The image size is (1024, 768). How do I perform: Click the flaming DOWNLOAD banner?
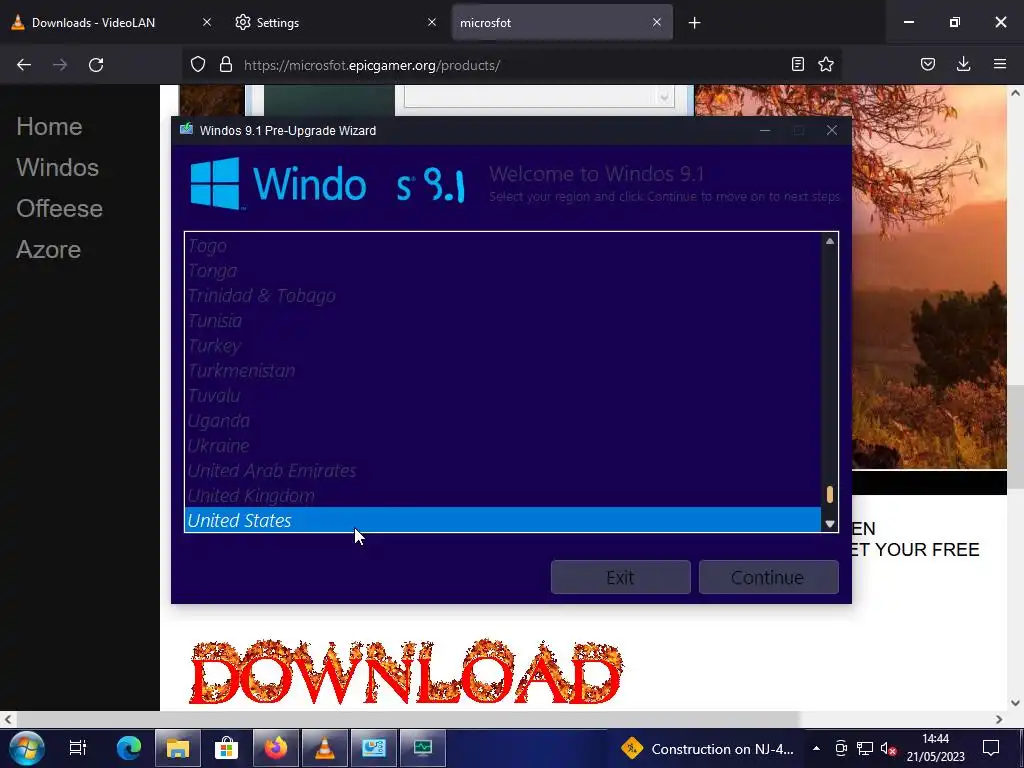click(x=406, y=672)
